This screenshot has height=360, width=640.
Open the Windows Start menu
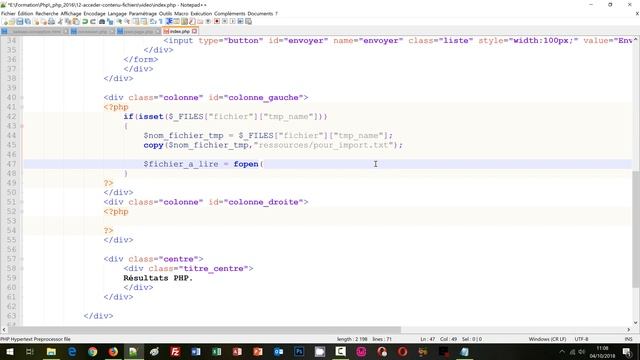tap(9, 351)
